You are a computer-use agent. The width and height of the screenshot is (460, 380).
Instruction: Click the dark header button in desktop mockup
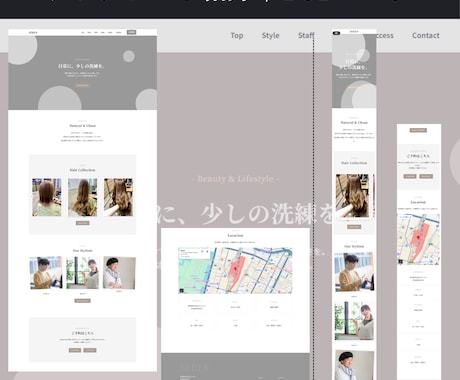click(x=132, y=32)
